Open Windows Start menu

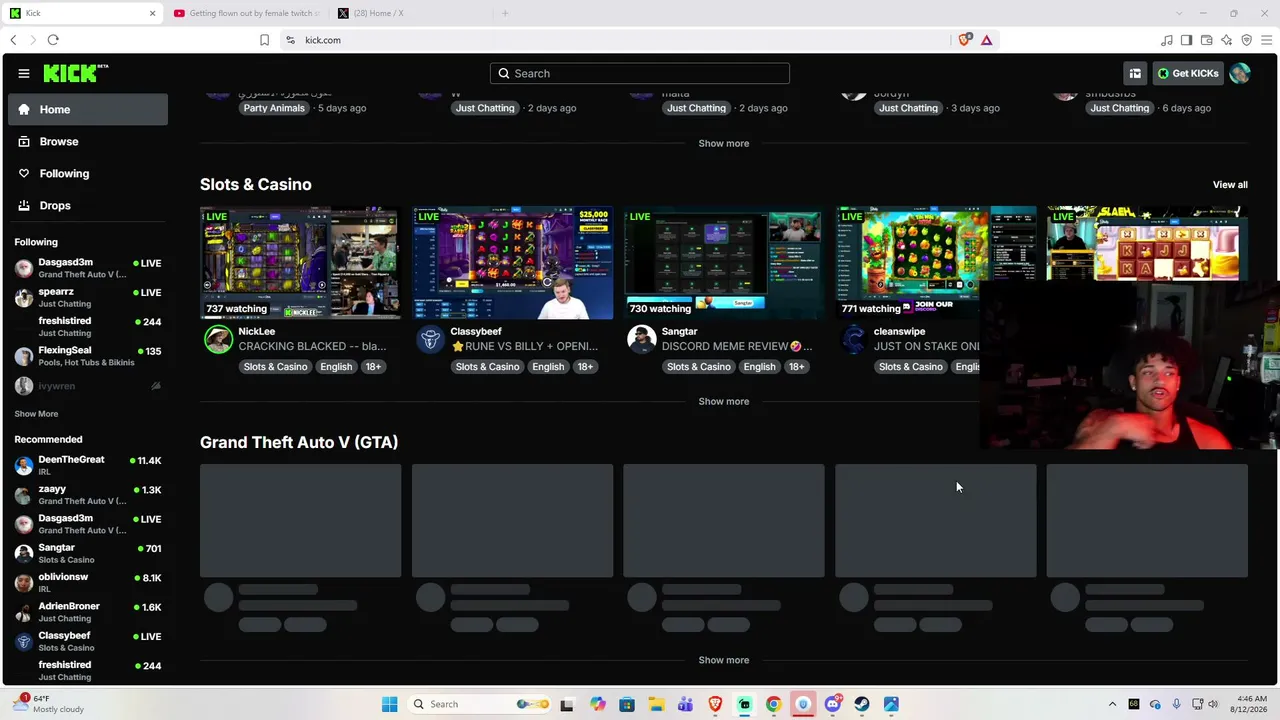coord(390,704)
